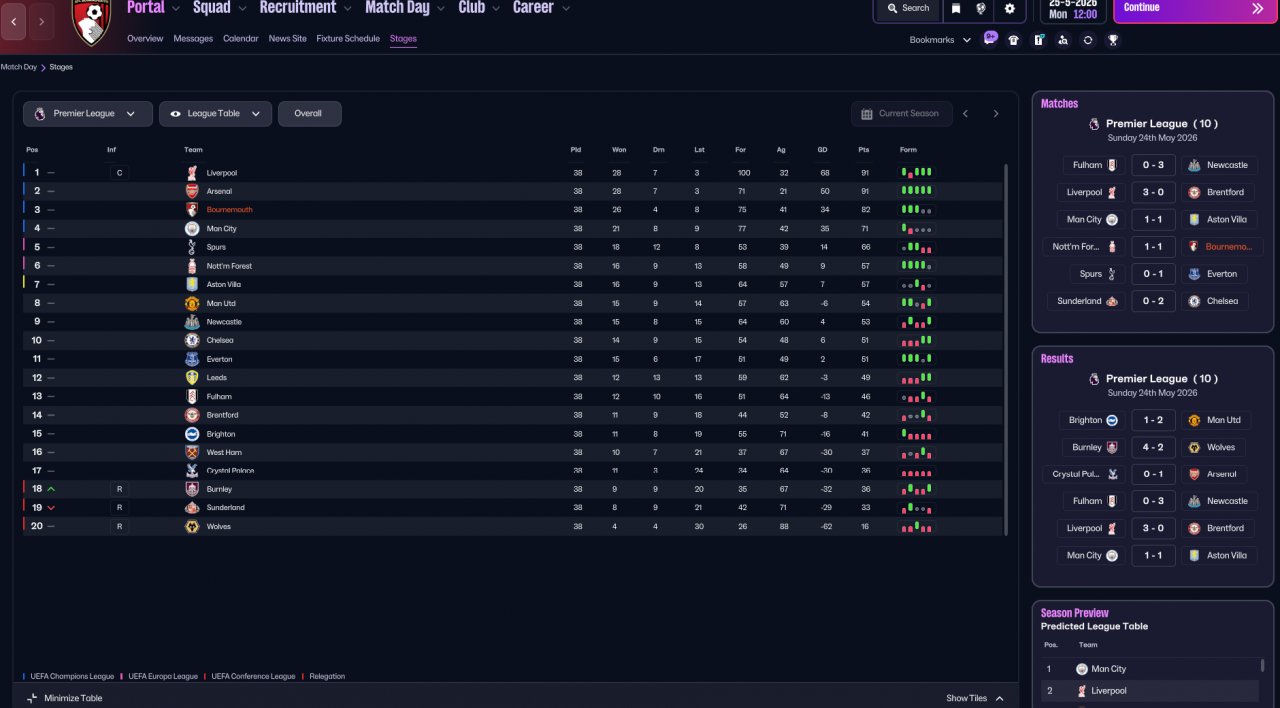This screenshot has height=708, width=1280.
Task: Click the bookmark icon beside Search
Action: pos(956,8)
